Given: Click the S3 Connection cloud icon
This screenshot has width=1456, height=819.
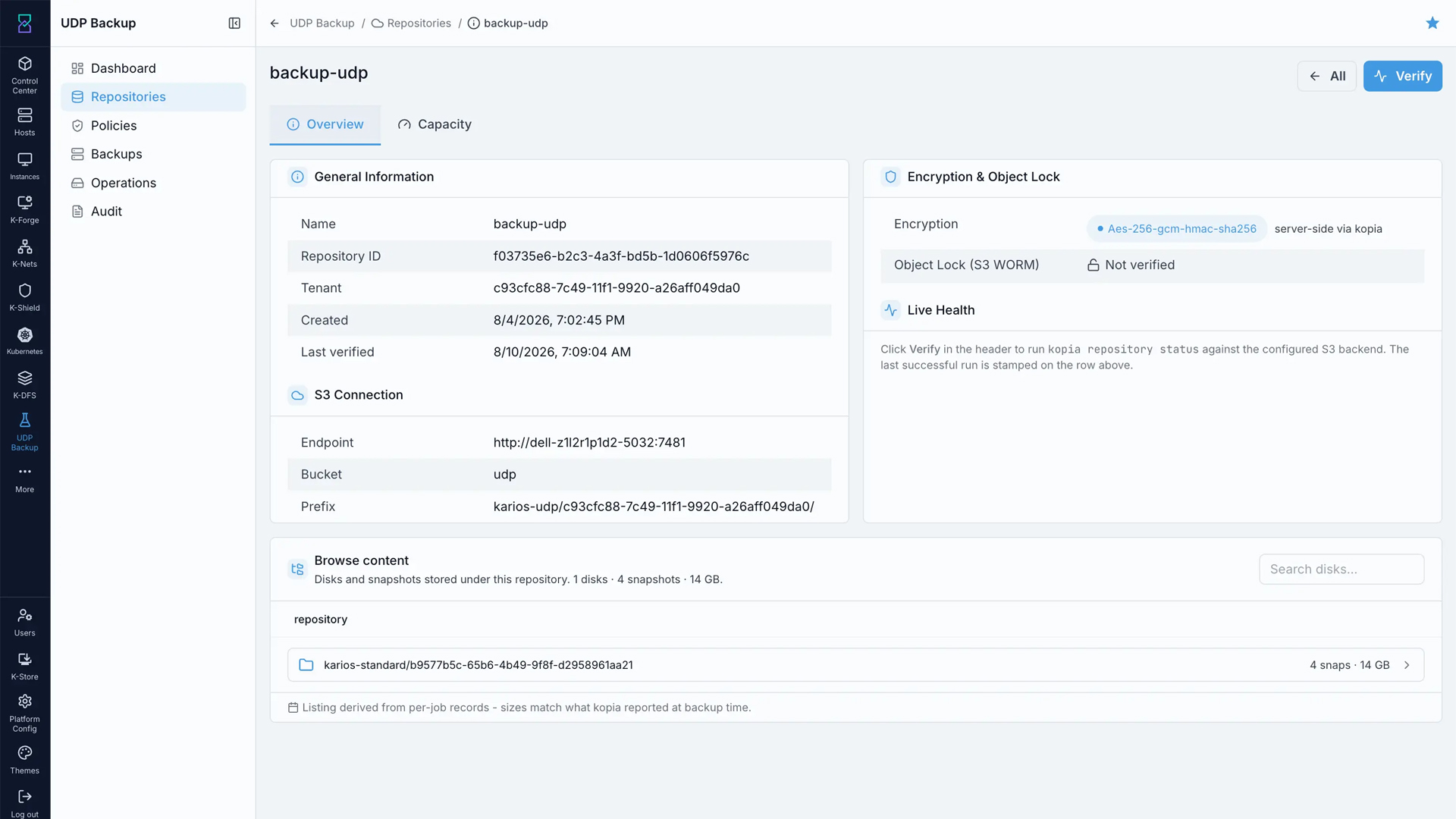Looking at the screenshot, I should coord(298,395).
